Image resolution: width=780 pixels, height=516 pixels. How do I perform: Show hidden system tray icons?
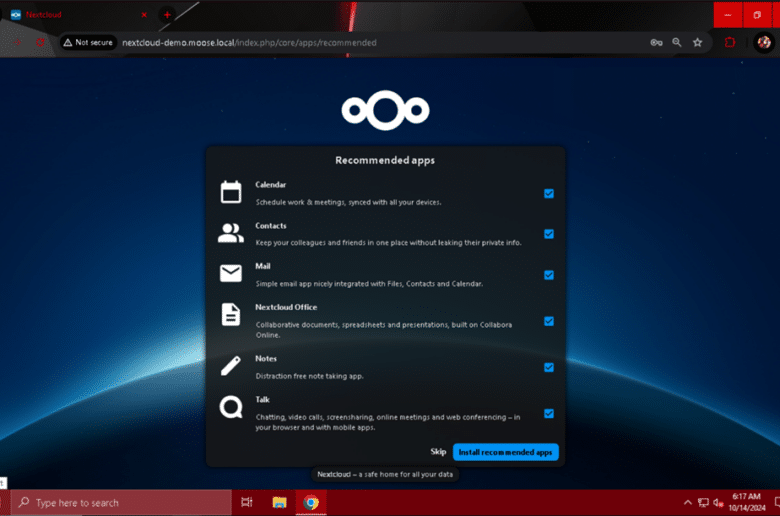pyautogui.click(x=687, y=503)
